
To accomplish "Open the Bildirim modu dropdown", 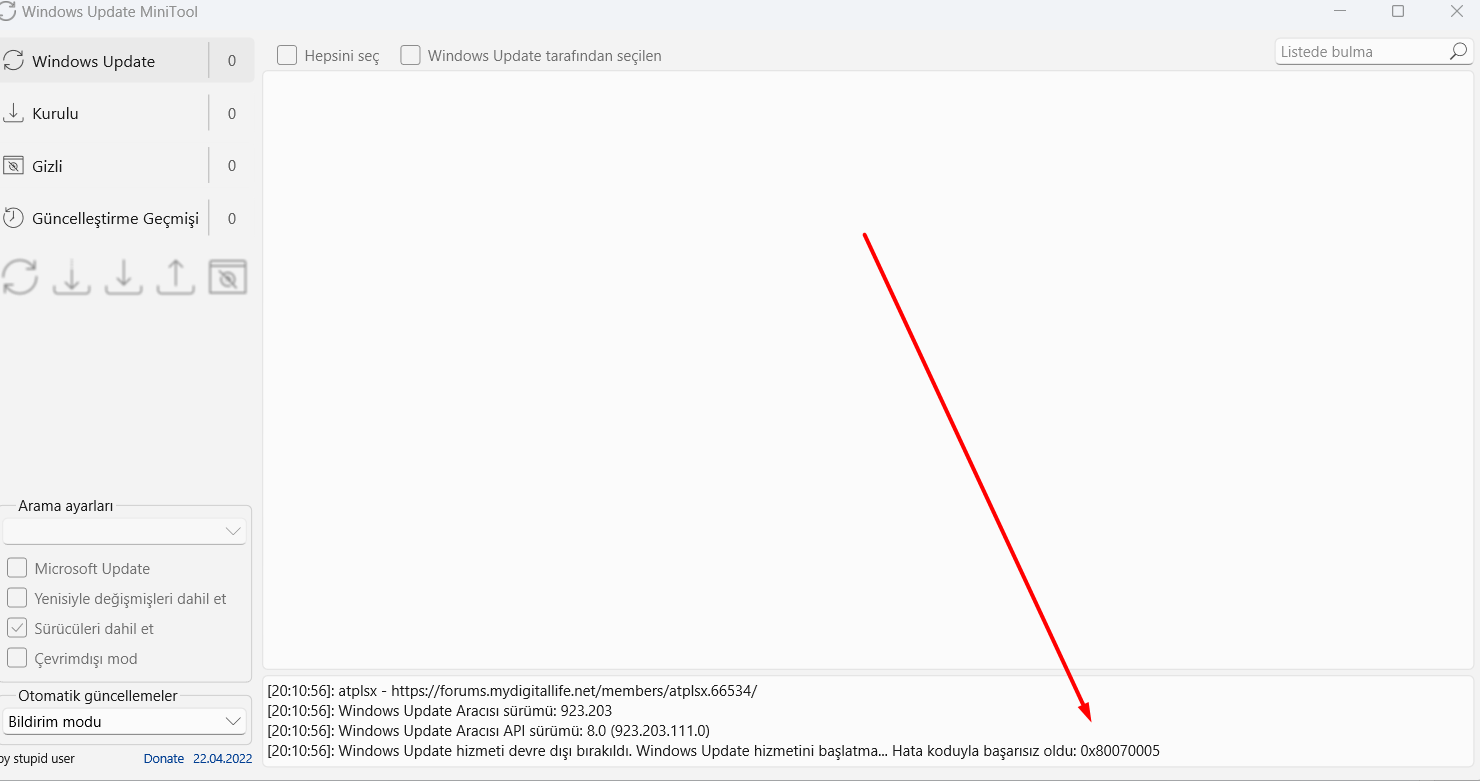I will click(x=124, y=721).
